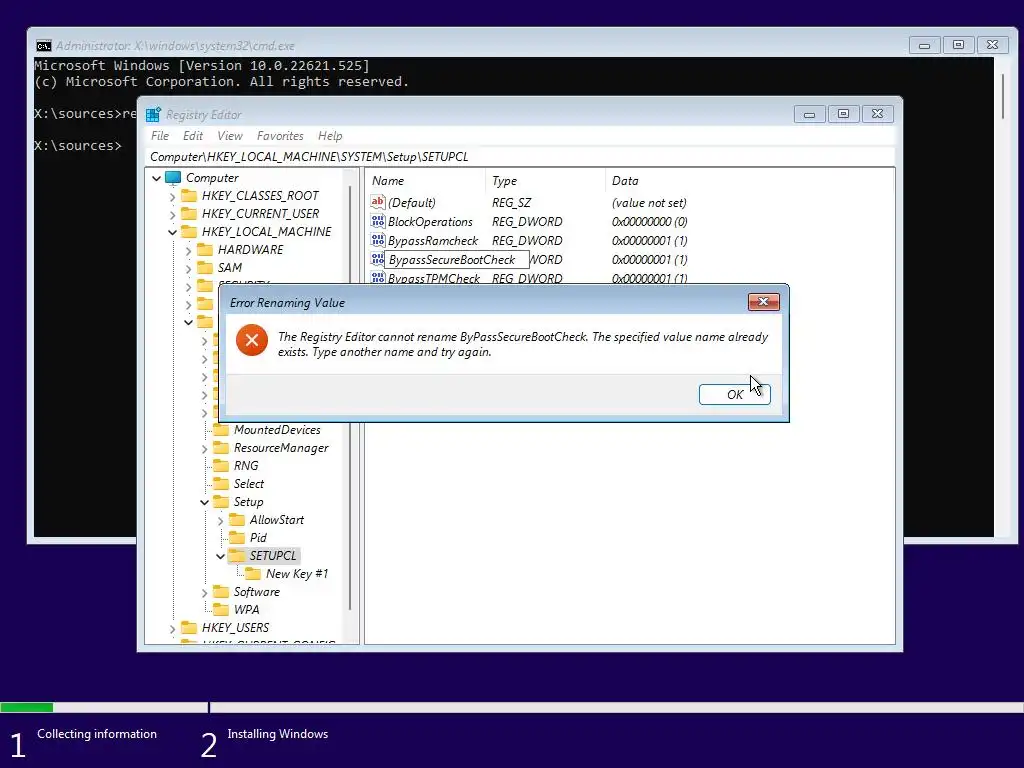
Task: Select the HKEY_LOCAL_MACHINE folder icon
Action: [189, 231]
